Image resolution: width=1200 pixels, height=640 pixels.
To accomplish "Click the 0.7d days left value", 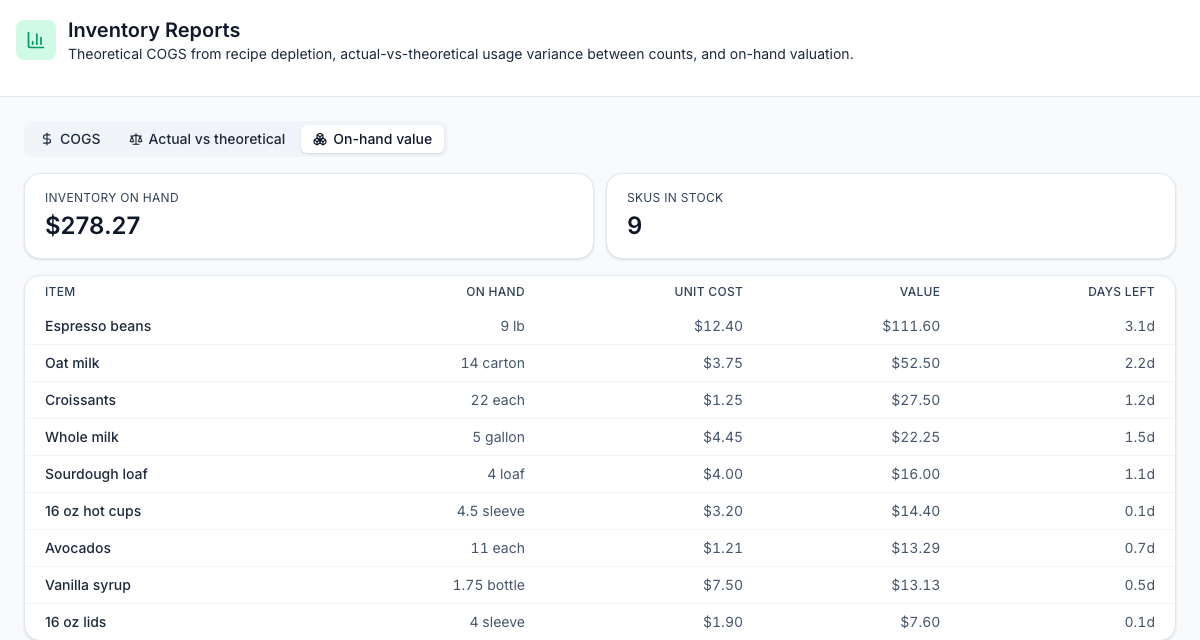I will 1140,548.
